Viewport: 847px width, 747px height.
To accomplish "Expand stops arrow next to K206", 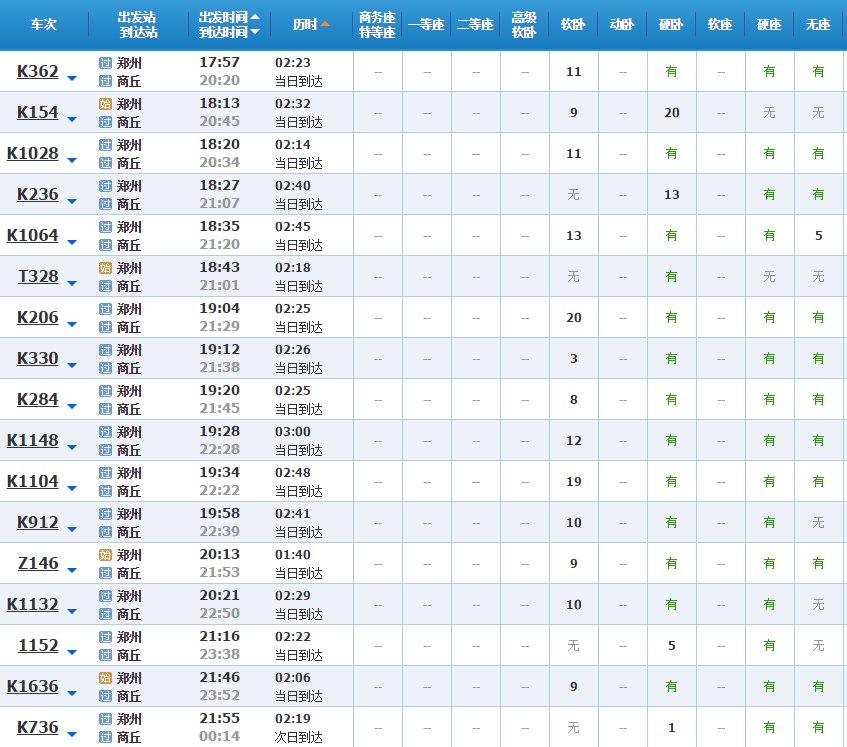I will (72, 325).
